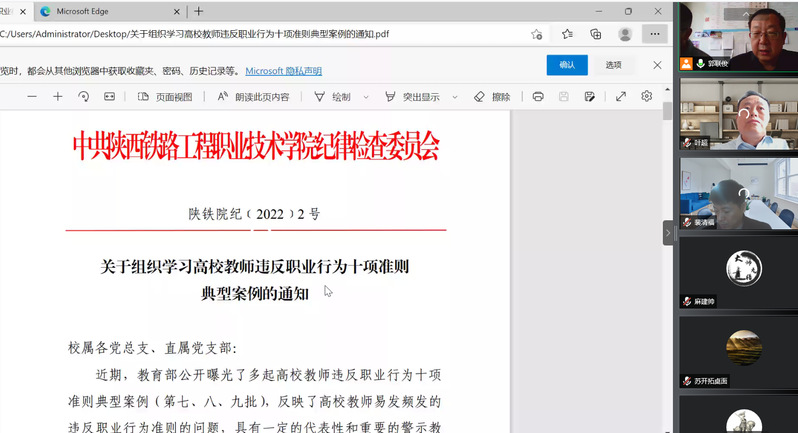Toggle the page view (页面视图) option
This screenshot has width=798, height=433.
tap(164, 97)
